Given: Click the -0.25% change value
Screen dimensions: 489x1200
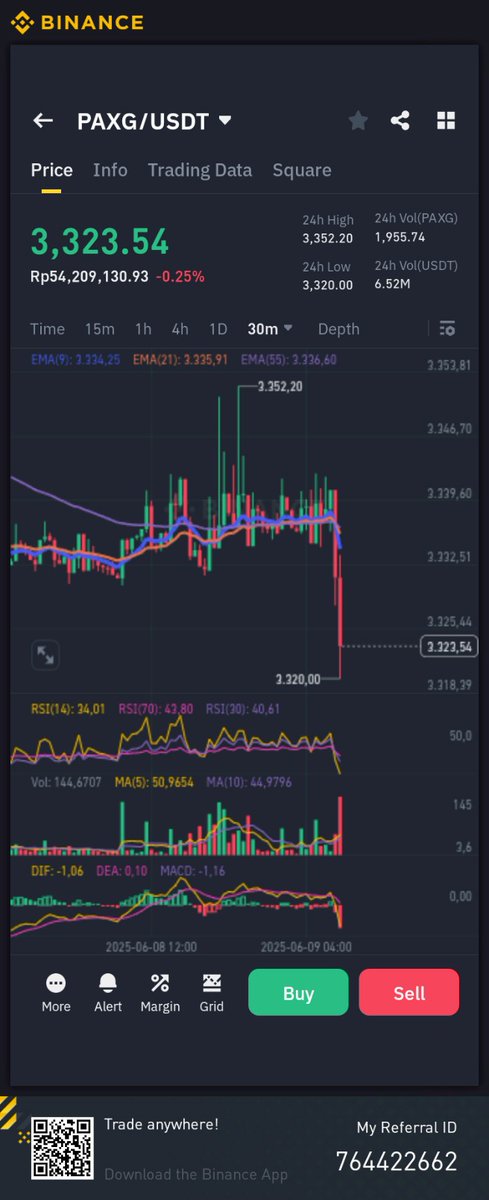Looking at the screenshot, I should pos(180,276).
